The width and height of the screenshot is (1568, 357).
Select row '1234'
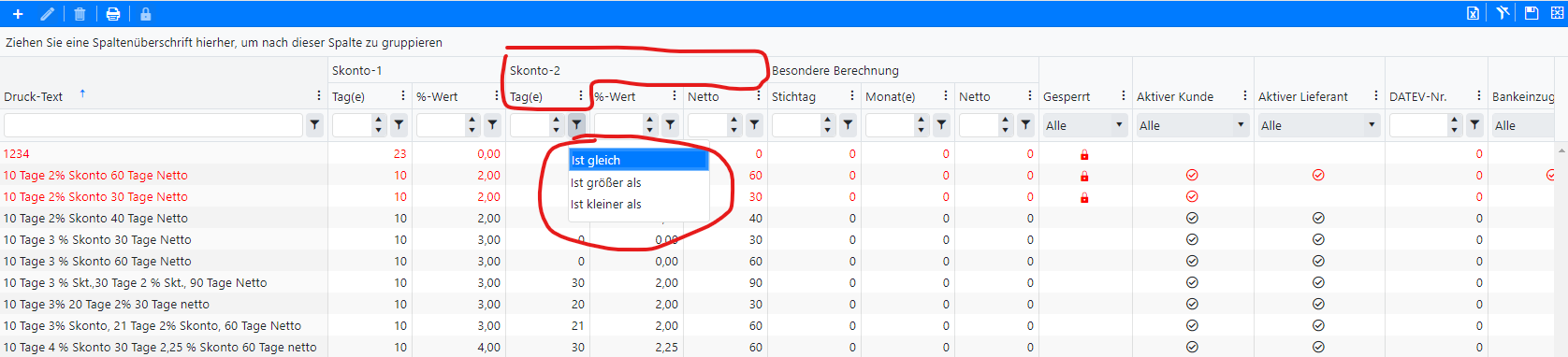coord(777,153)
